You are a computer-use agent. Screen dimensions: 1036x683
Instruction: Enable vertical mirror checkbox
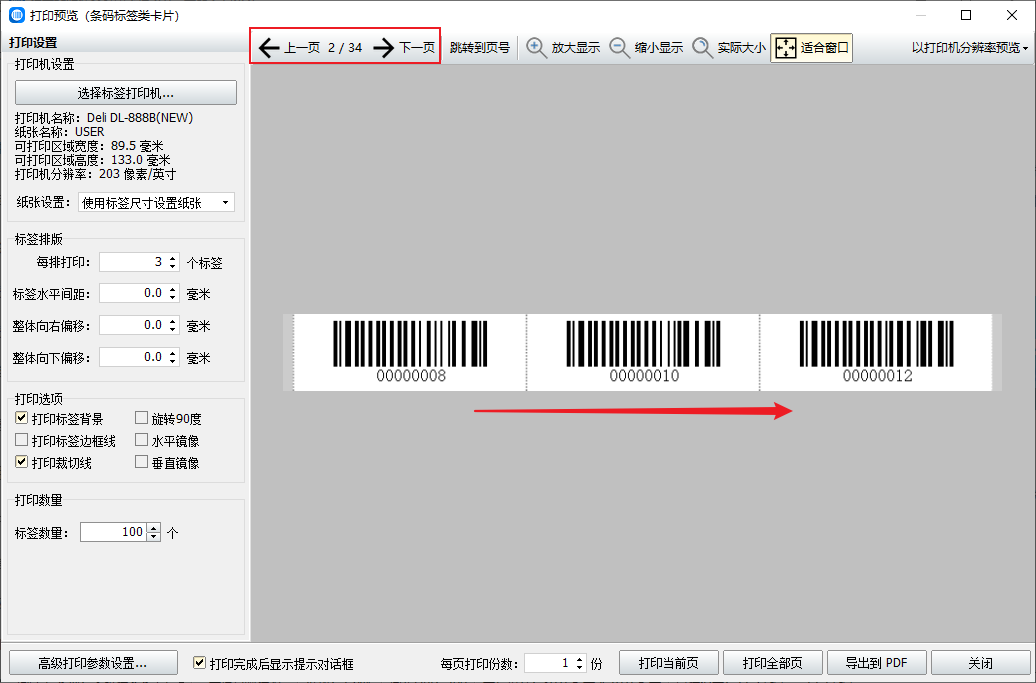(141, 462)
